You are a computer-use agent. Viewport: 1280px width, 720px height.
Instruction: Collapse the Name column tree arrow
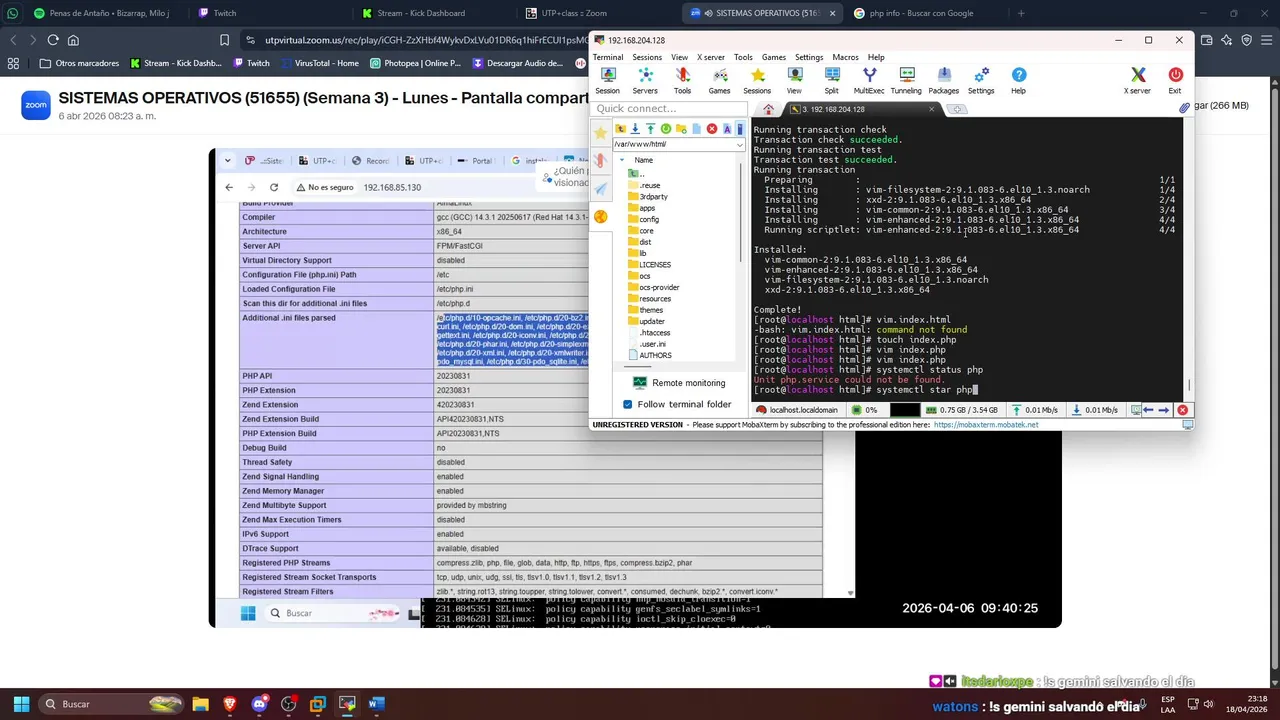621,160
